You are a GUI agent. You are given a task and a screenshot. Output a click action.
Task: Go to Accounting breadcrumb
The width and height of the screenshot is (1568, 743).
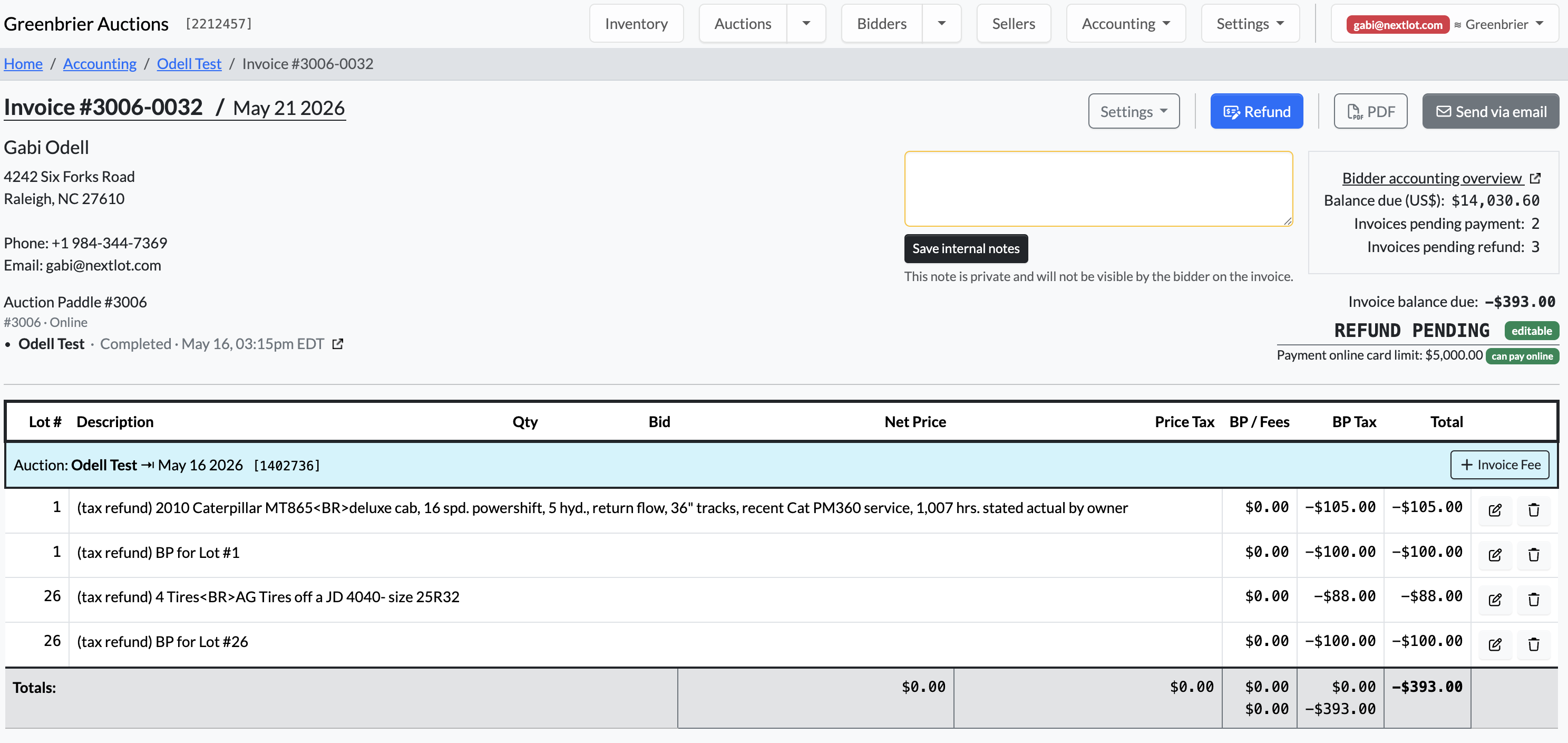click(x=100, y=64)
